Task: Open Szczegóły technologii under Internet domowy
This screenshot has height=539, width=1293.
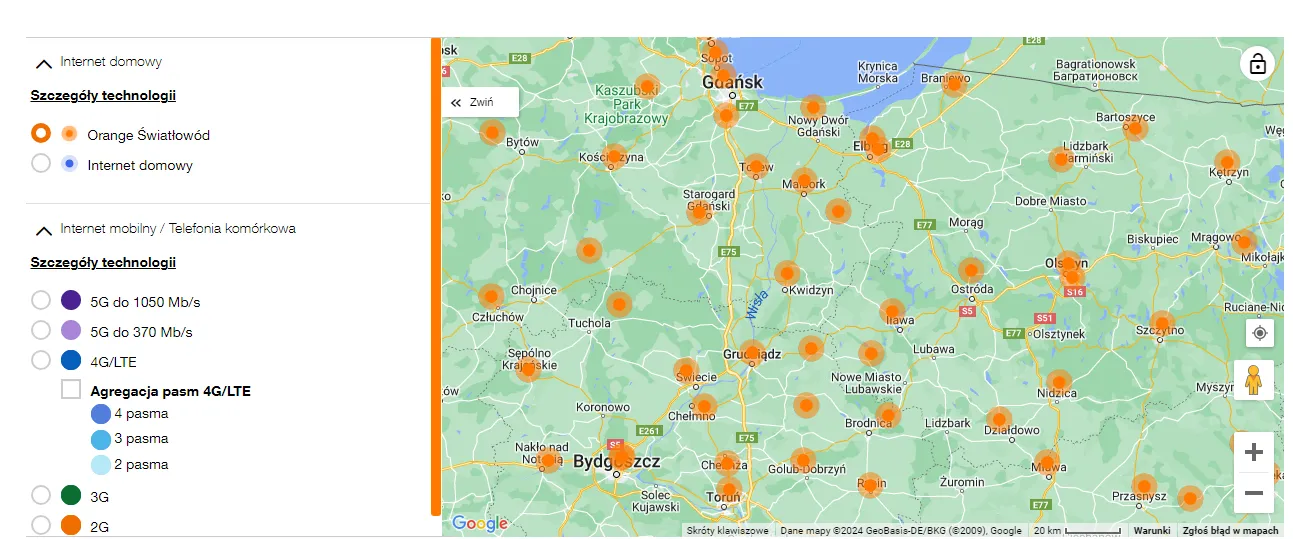Action: tap(103, 96)
